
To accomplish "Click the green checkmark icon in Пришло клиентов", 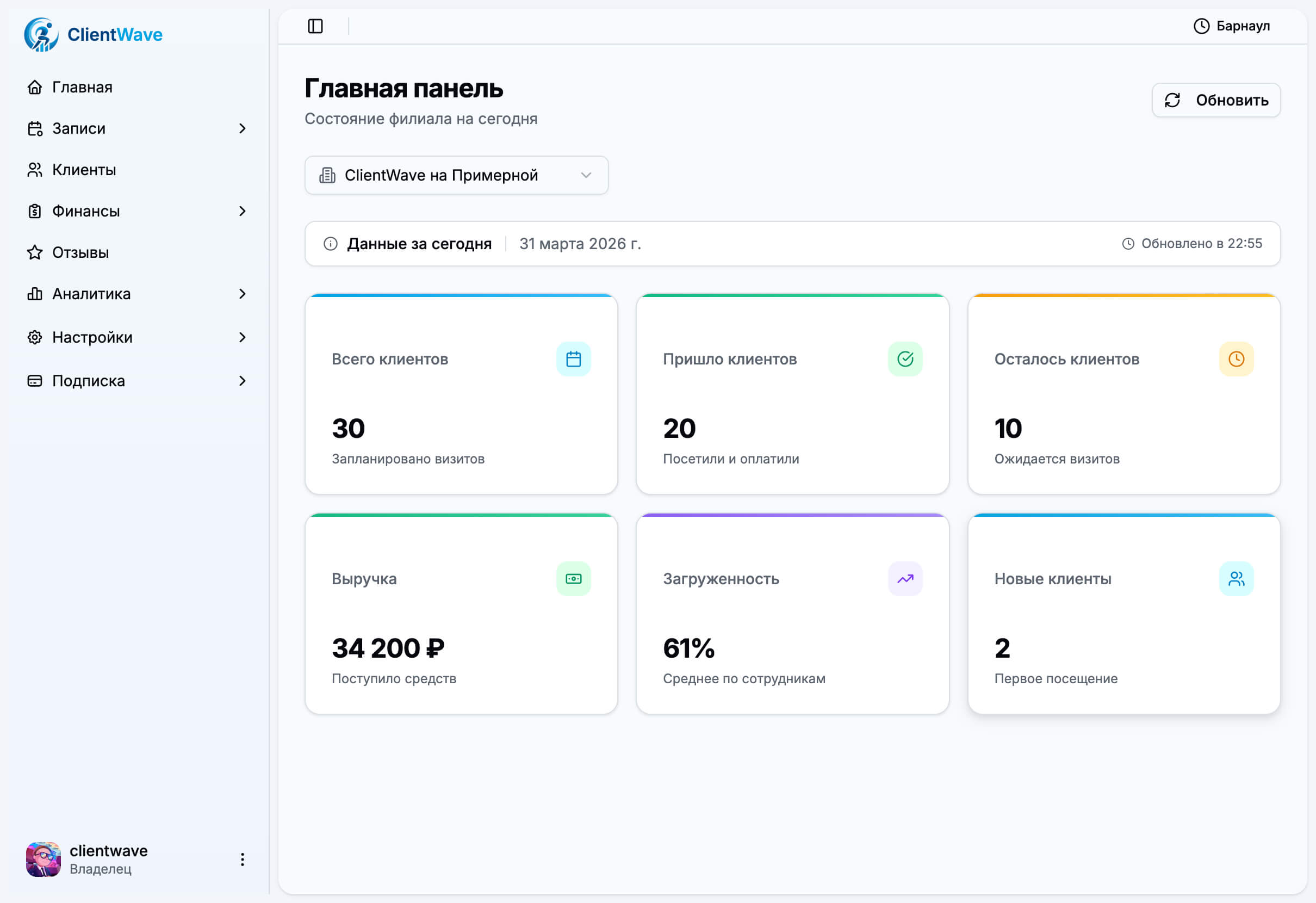I will click(x=905, y=358).
